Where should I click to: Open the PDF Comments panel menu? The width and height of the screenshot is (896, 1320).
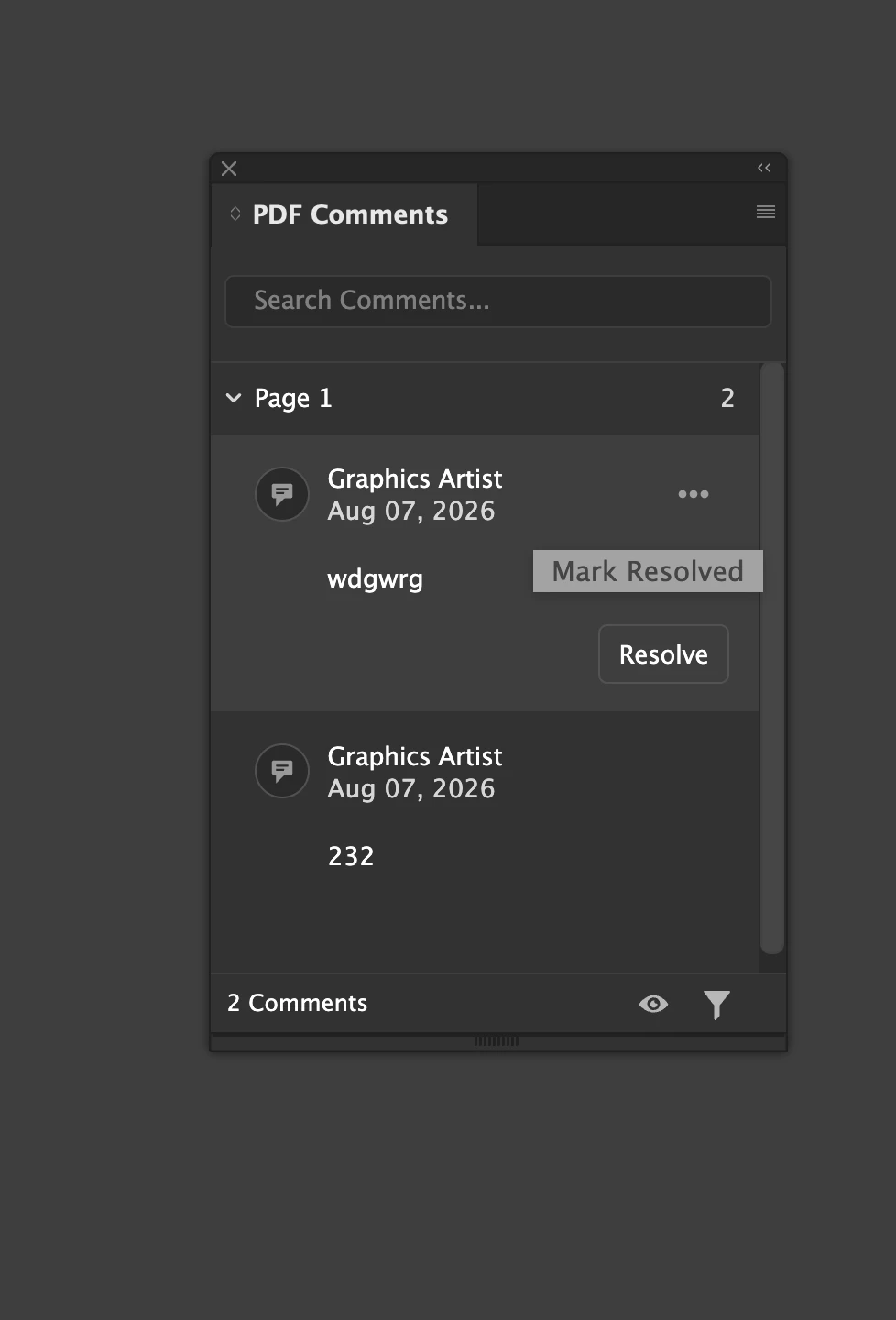point(766,213)
